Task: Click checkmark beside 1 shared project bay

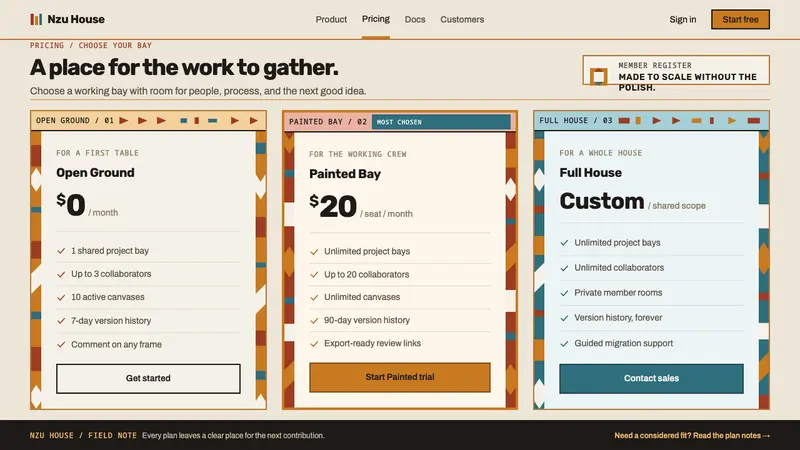Action: pos(61,251)
